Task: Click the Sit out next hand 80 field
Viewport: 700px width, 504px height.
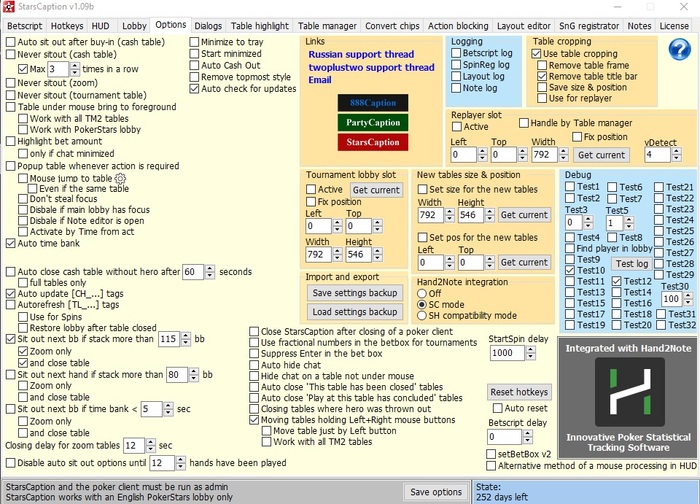Action: (x=177, y=375)
